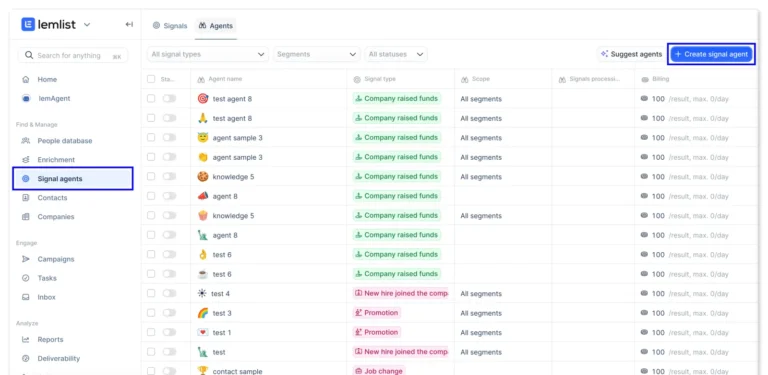Image resolution: width=768 pixels, height=375 pixels.
Task: Click the lemlist logo icon
Action: [x=28, y=24]
